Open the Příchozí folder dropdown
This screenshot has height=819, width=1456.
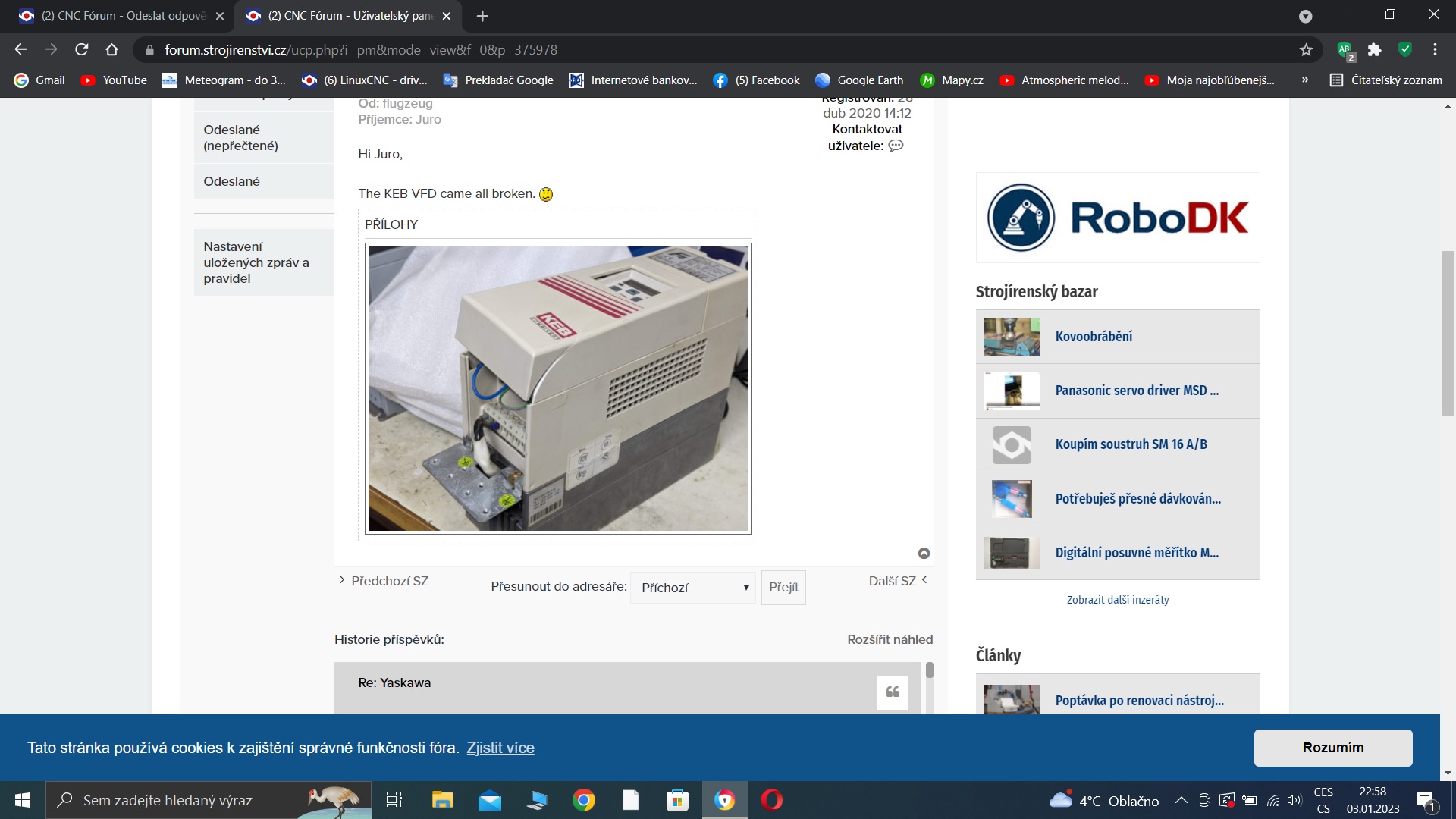(x=693, y=588)
